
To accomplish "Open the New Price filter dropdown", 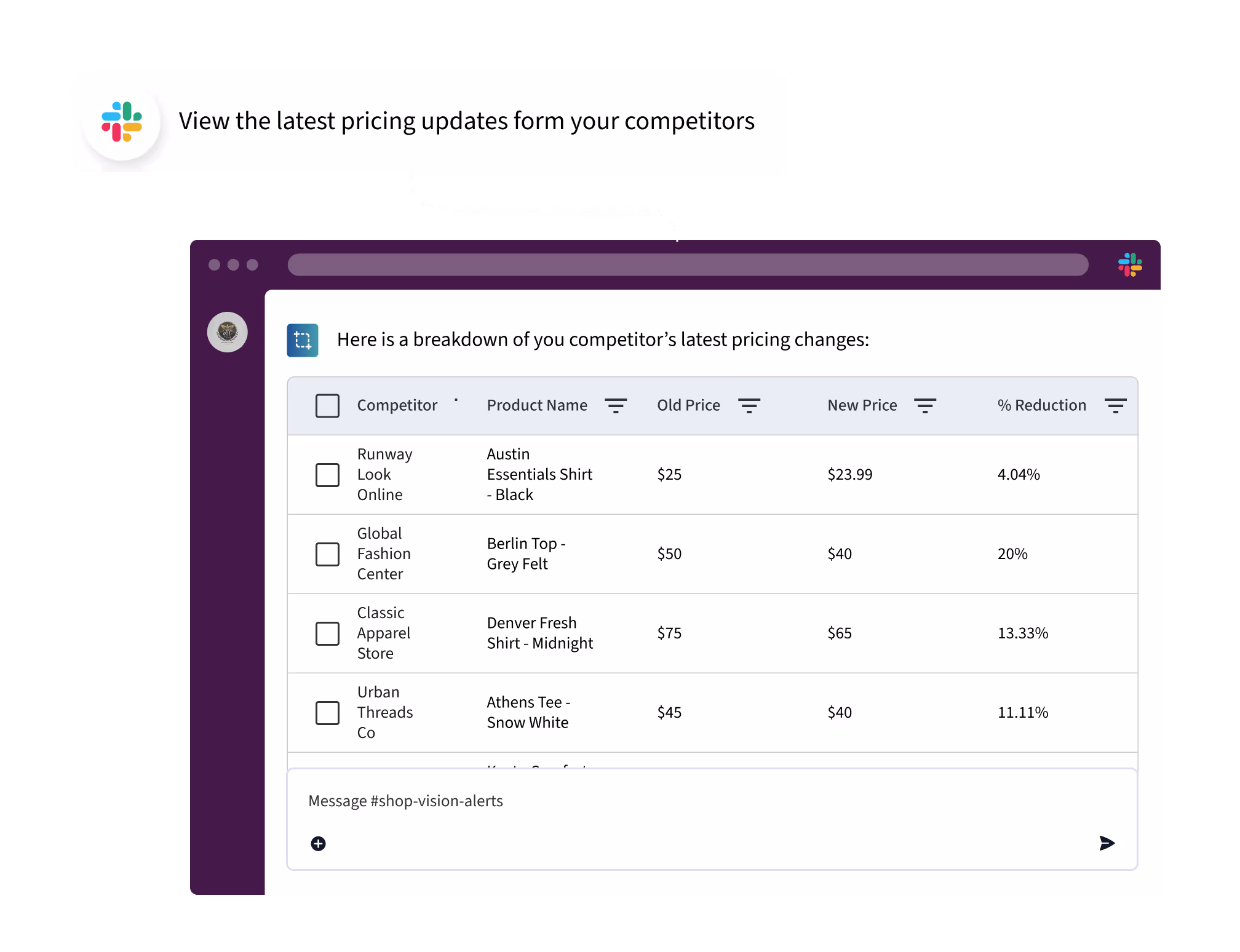I will click(x=924, y=405).
